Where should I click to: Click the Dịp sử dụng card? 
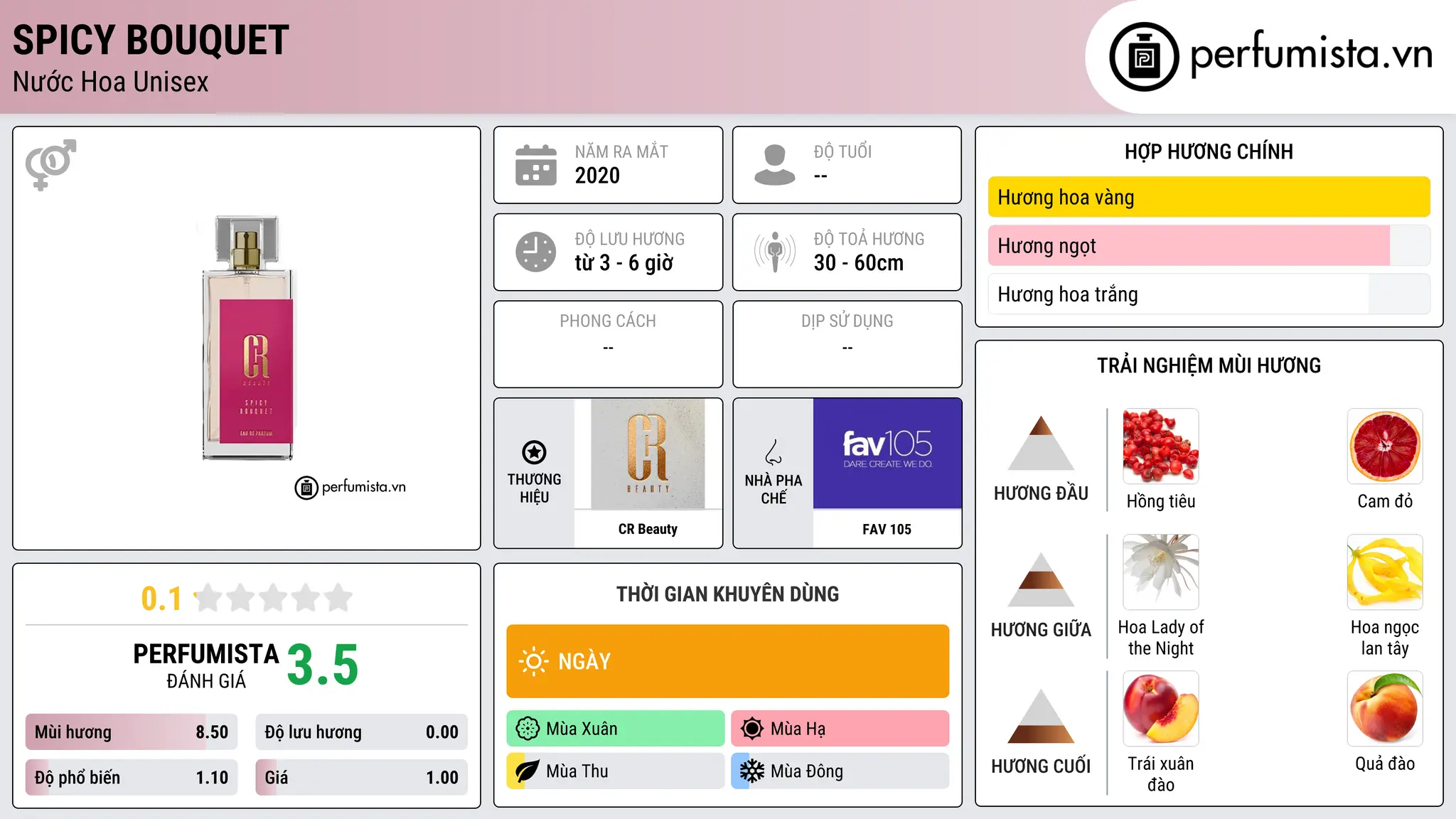[x=847, y=344]
